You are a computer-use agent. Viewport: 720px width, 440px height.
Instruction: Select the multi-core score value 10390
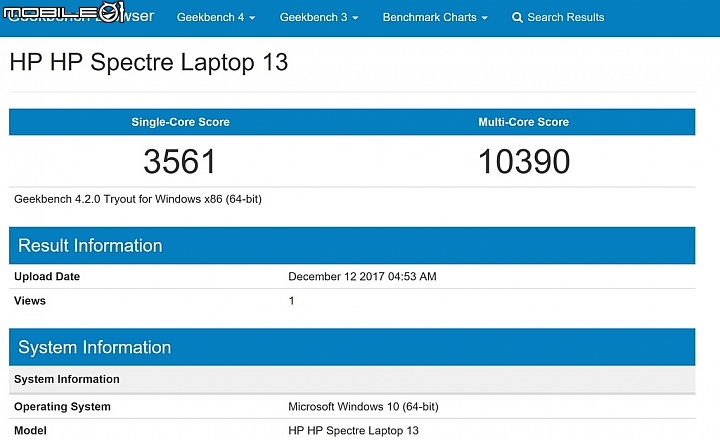524,161
